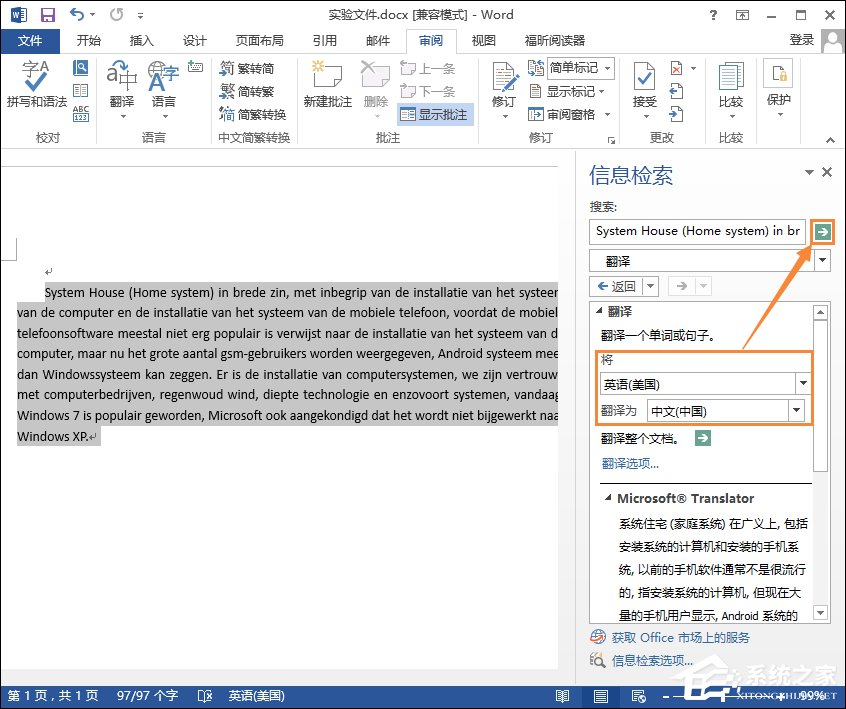Run 拼写和语法 spelling and grammar check
The image size is (846, 709).
[37, 85]
